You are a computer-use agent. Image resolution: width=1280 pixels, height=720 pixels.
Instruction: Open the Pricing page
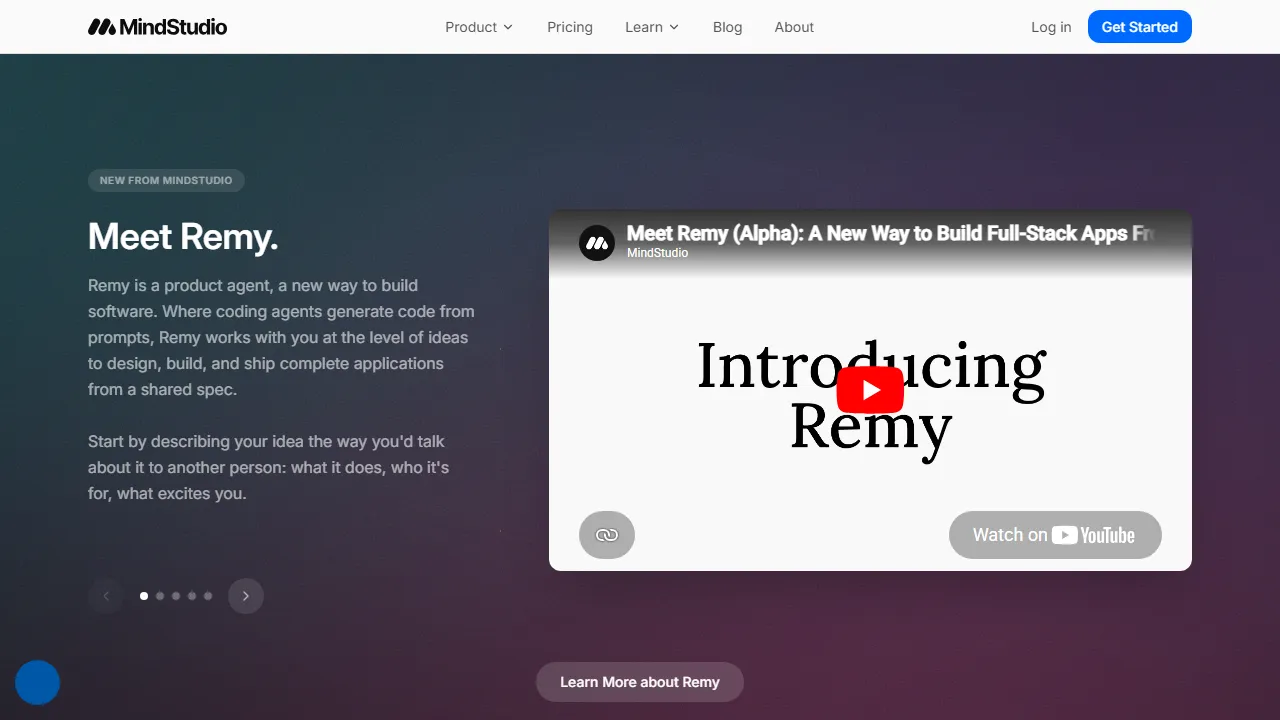click(570, 27)
